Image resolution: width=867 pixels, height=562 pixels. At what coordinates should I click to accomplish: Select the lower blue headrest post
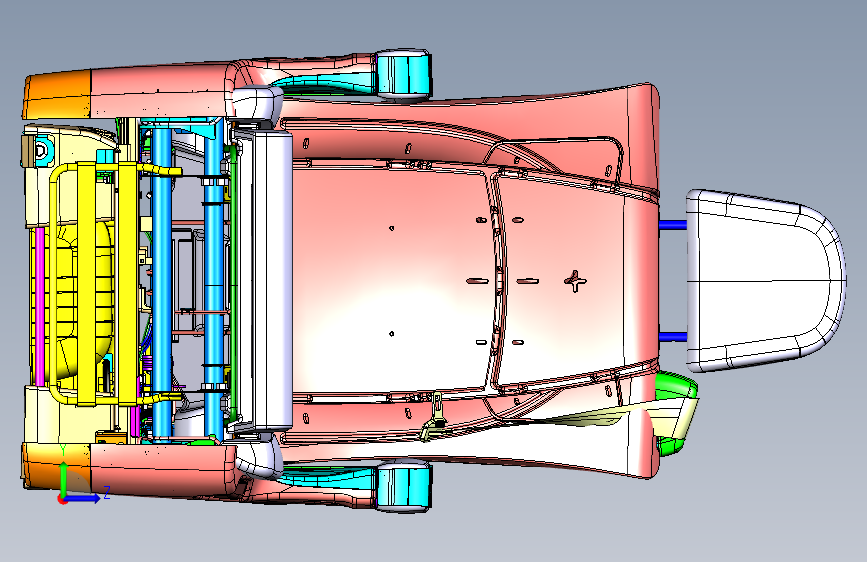click(673, 336)
